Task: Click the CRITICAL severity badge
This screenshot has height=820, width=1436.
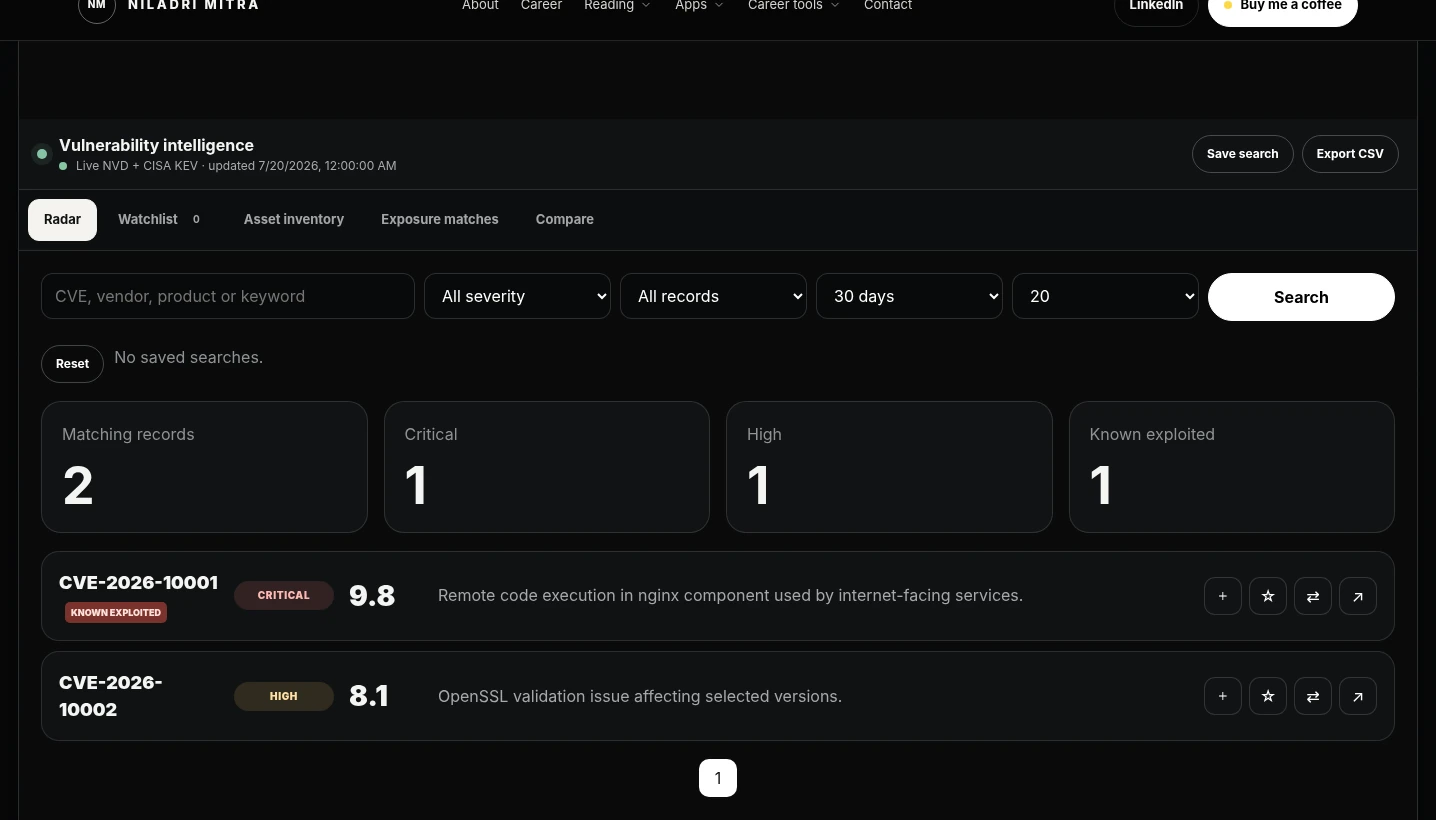Action: (284, 595)
